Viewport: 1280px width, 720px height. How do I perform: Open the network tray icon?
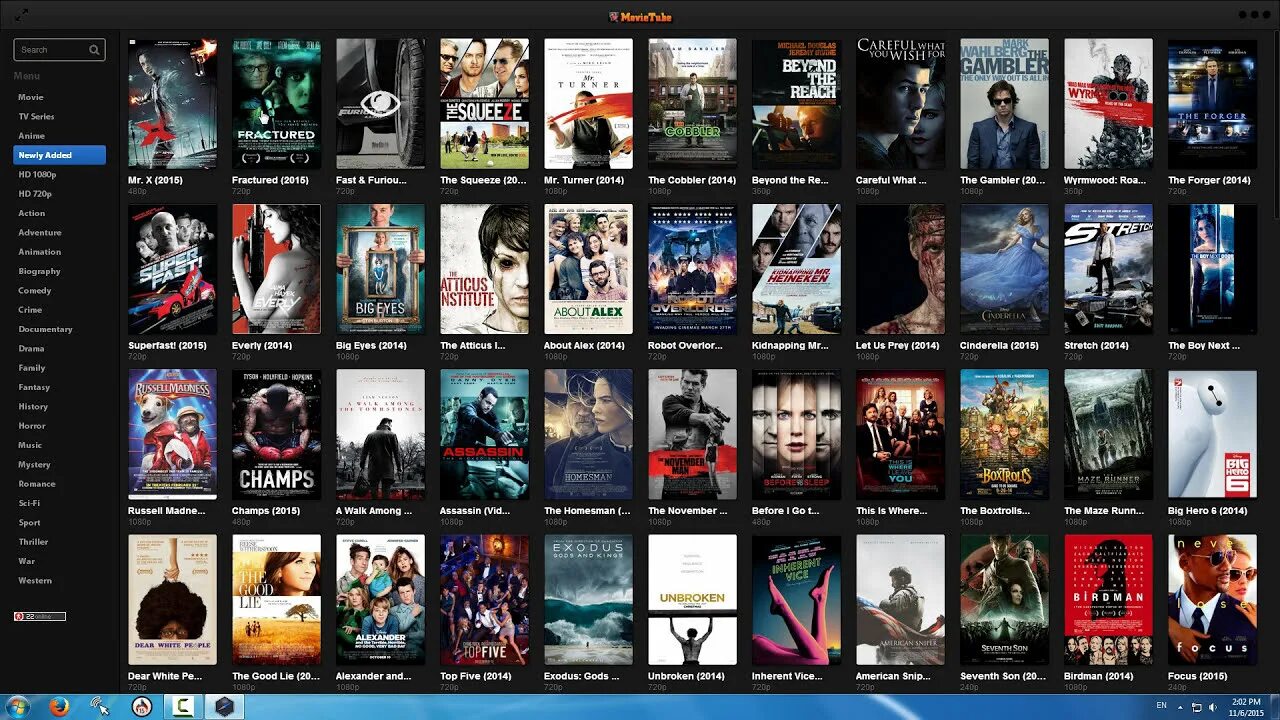(1197, 706)
